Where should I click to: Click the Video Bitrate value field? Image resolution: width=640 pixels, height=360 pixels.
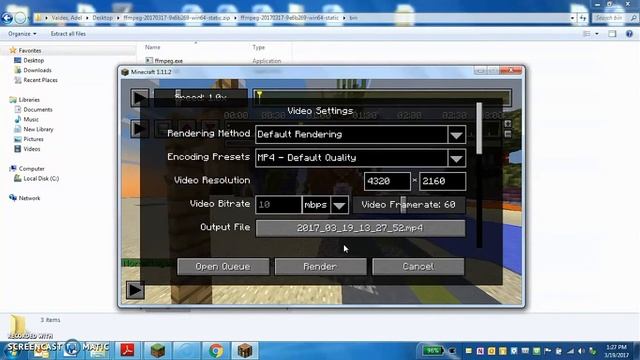pyautogui.click(x=278, y=204)
